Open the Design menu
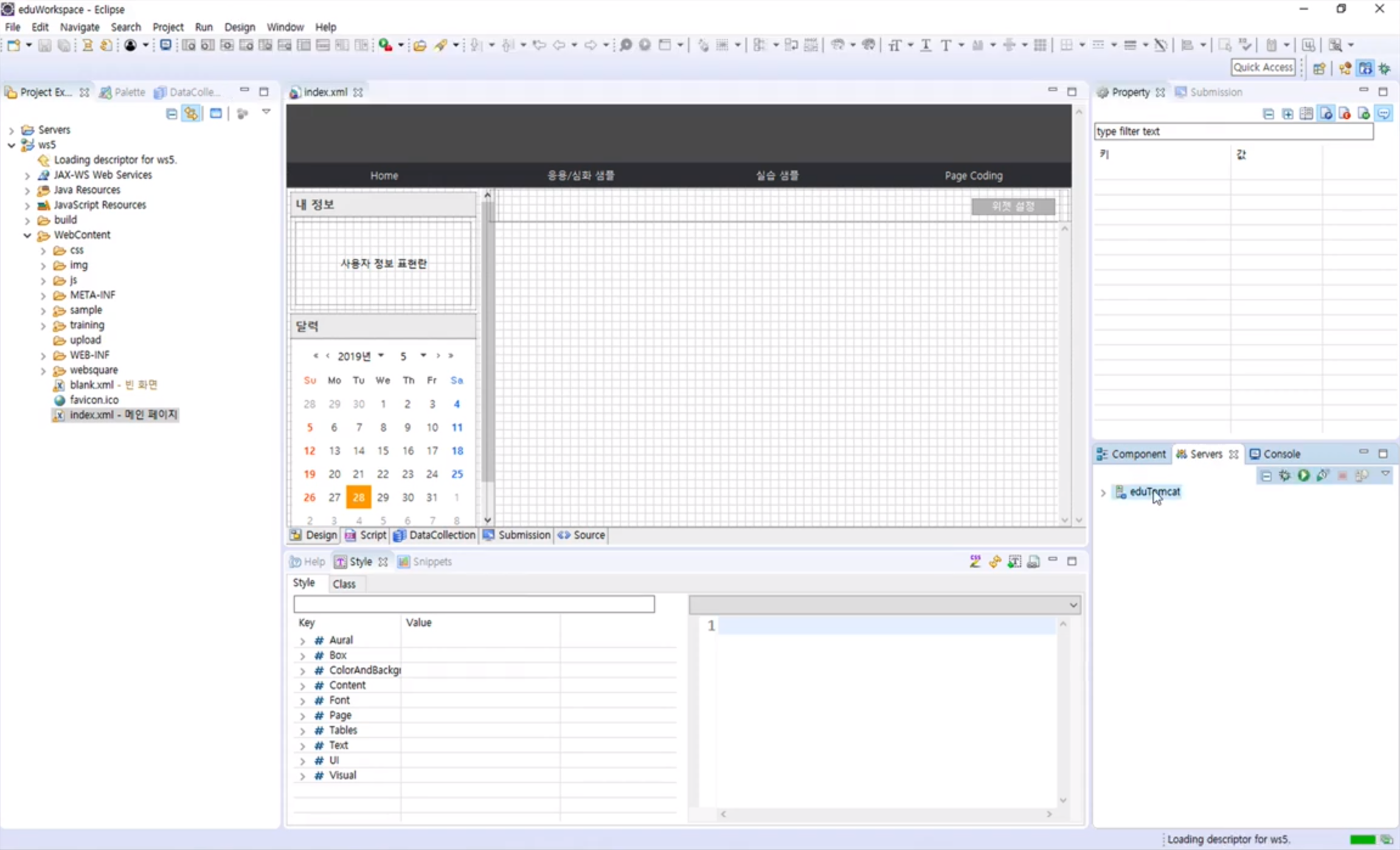This screenshot has height=850, width=1400. pyautogui.click(x=239, y=27)
